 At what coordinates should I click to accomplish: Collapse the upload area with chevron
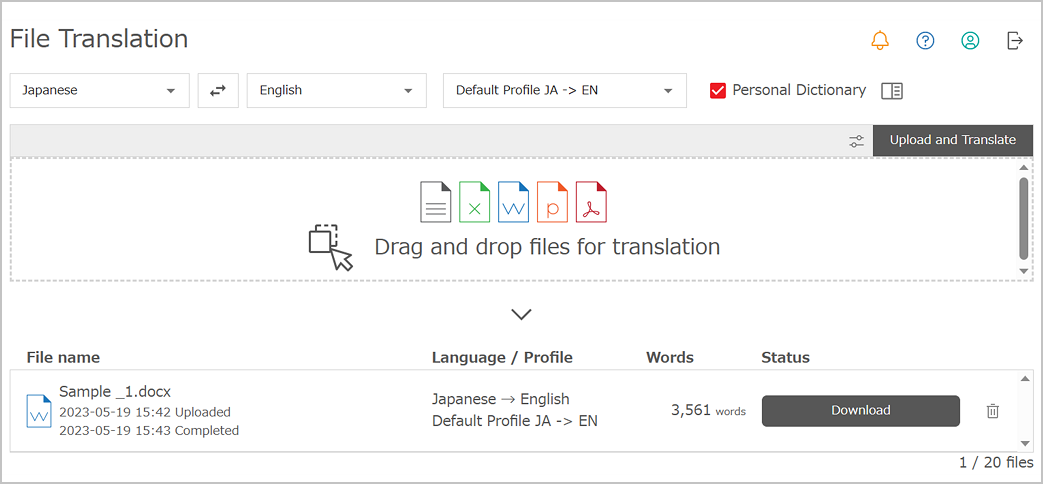coord(522,314)
